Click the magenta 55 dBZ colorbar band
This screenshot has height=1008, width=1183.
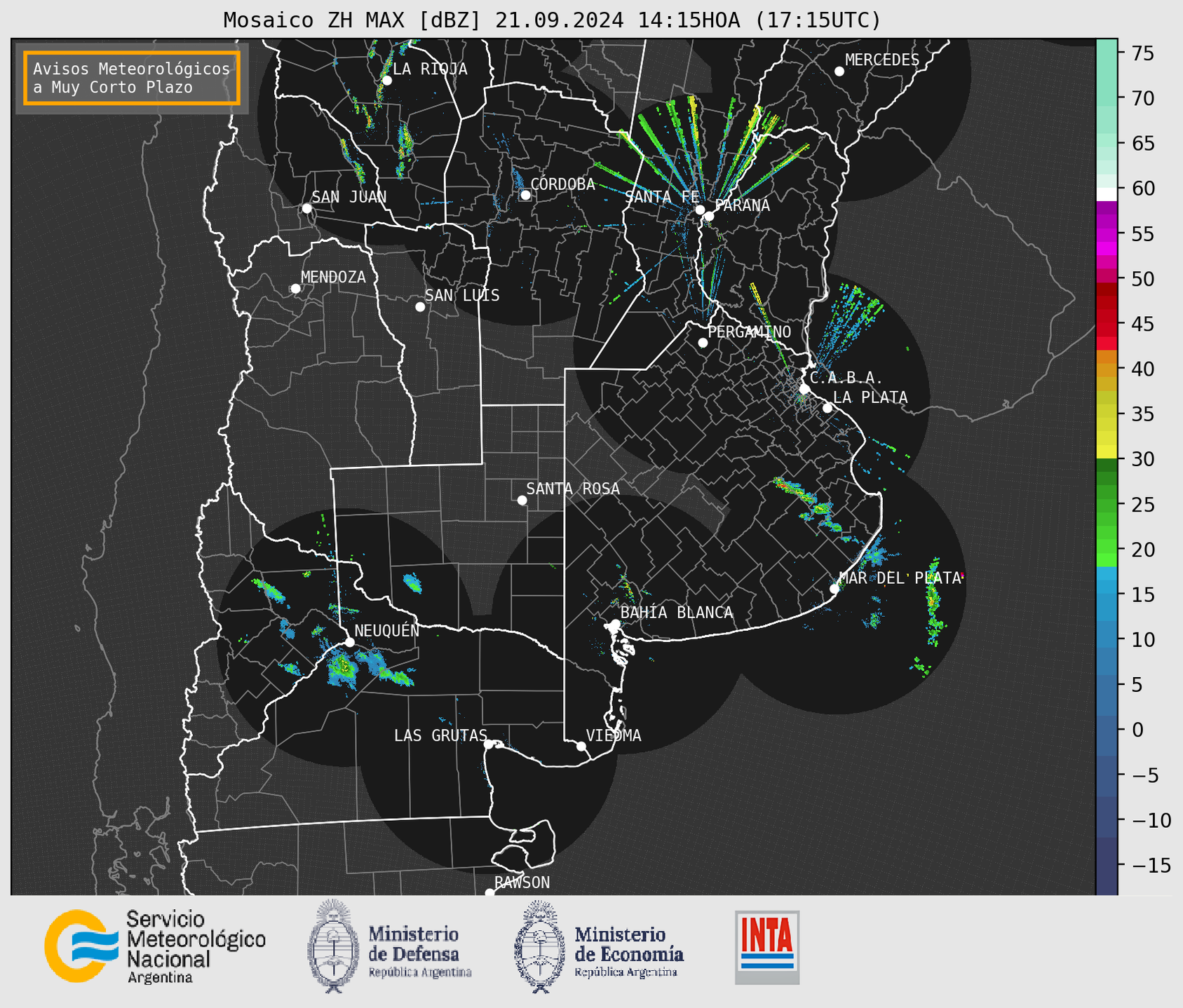pyautogui.click(x=1107, y=233)
